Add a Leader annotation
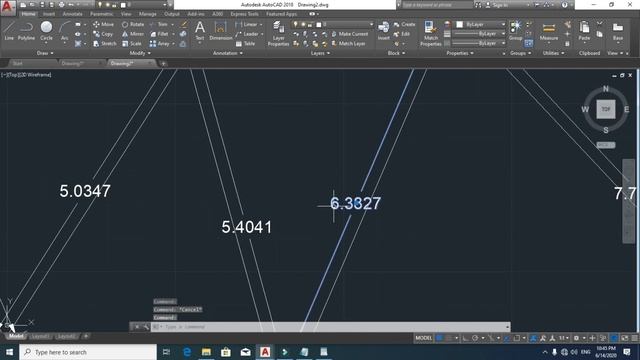Screen dimensions: 640x360 (x=247, y=34)
